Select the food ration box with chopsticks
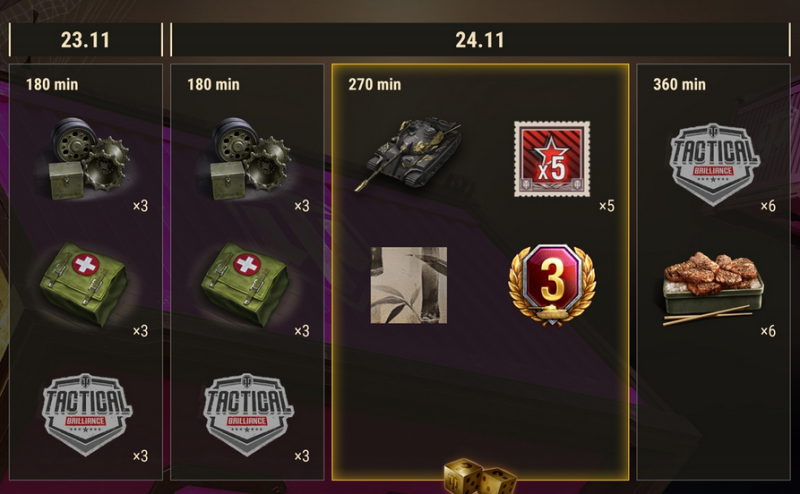The width and height of the screenshot is (800, 494). click(x=713, y=289)
